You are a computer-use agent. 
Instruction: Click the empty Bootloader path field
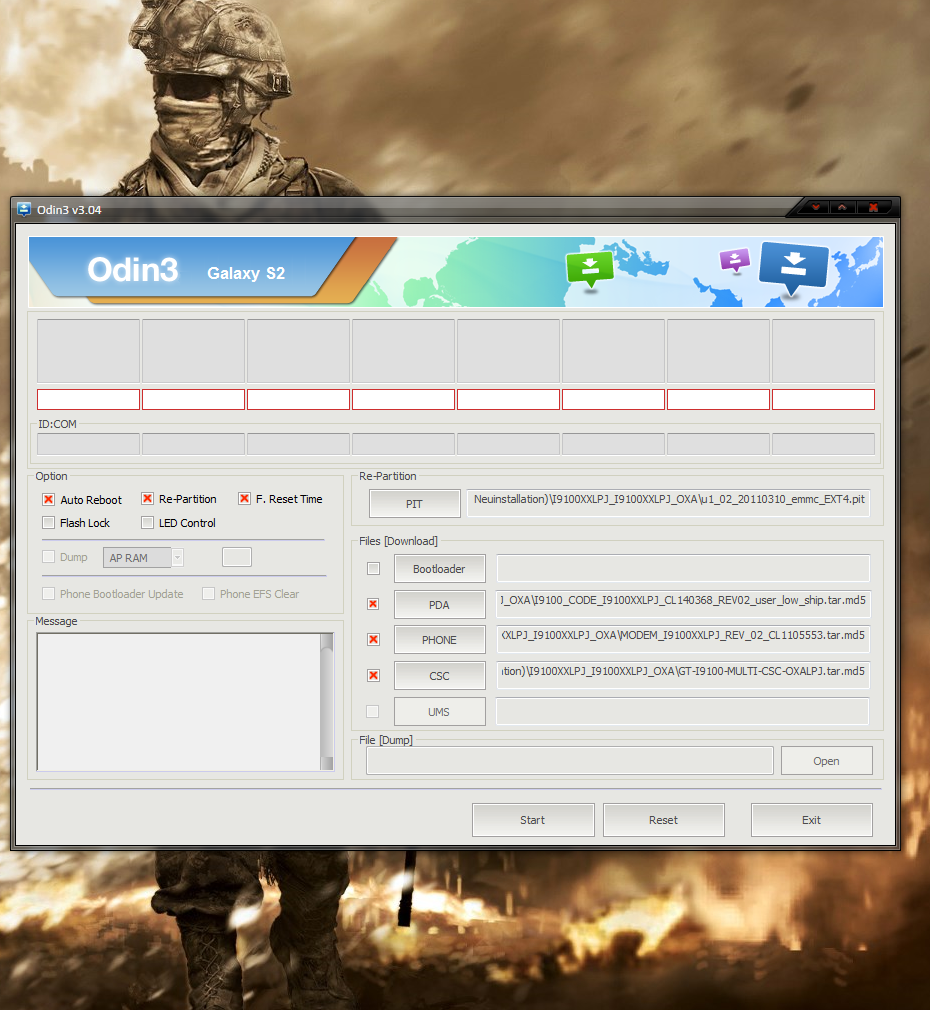(x=683, y=568)
